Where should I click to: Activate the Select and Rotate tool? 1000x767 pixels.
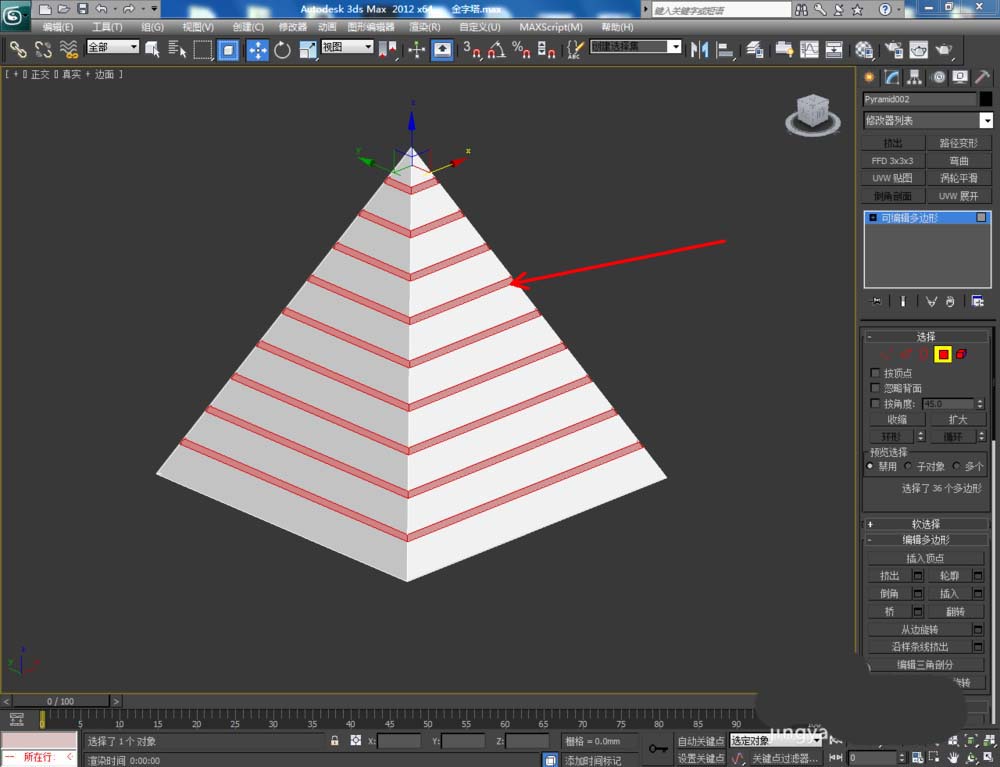click(282, 50)
